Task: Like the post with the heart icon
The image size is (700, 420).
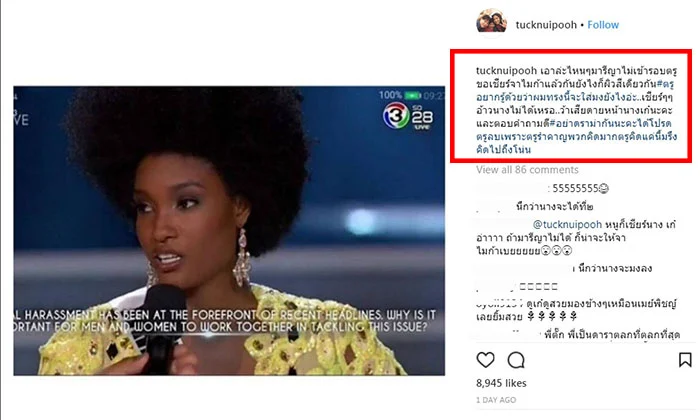Action: (x=485, y=360)
